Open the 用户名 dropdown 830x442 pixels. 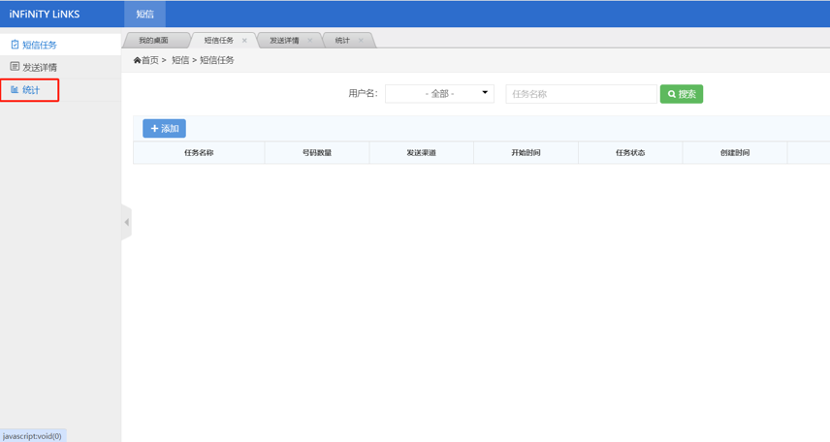click(440, 94)
